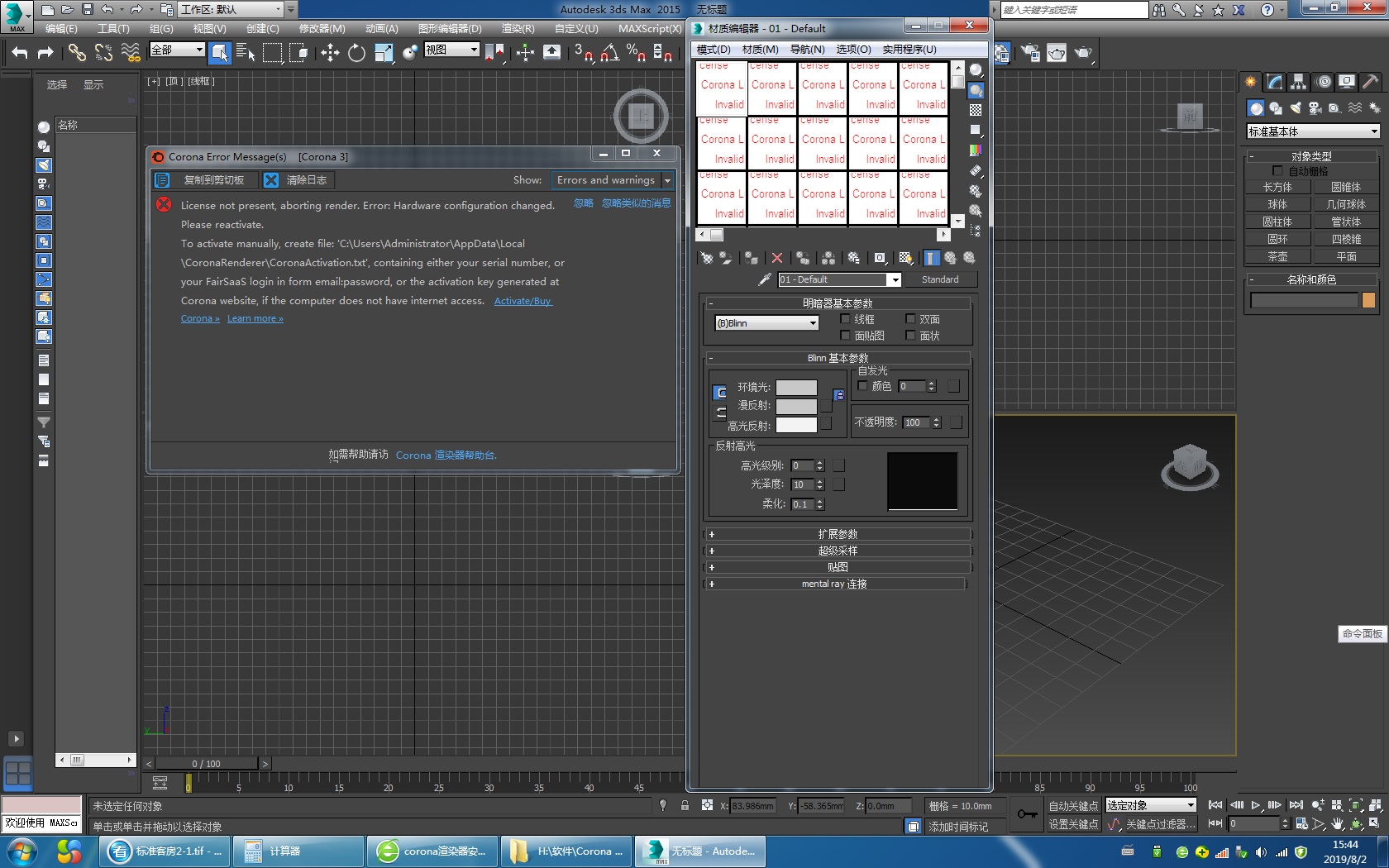Toggle checkered Background in material editor

click(976, 110)
